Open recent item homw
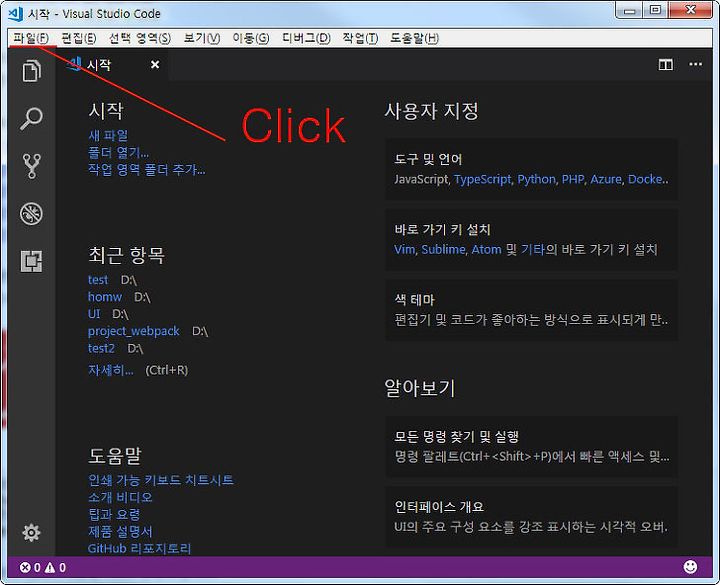Image resolution: width=720 pixels, height=585 pixels. [x=105, y=297]
